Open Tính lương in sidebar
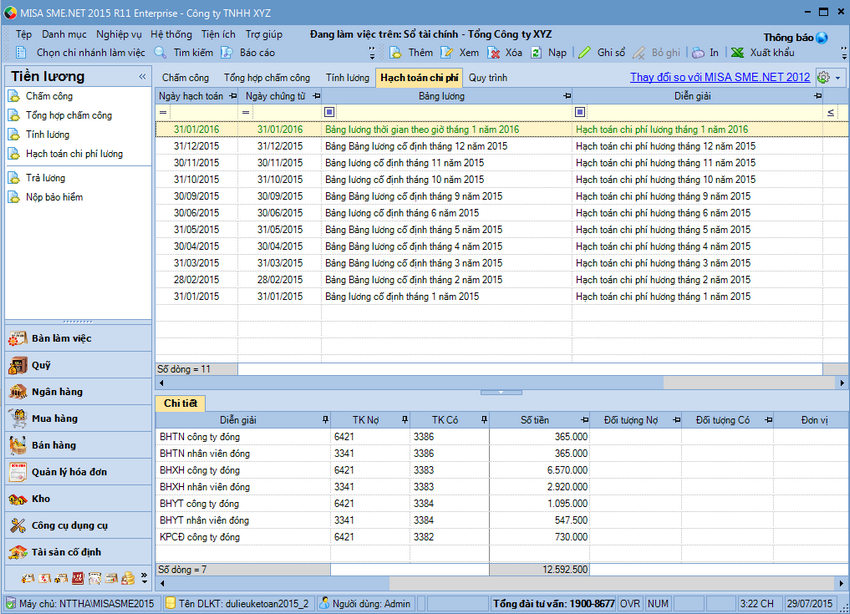Image resolution: width=850 pixels, height=614 pixels. click(x=48, y=135)
